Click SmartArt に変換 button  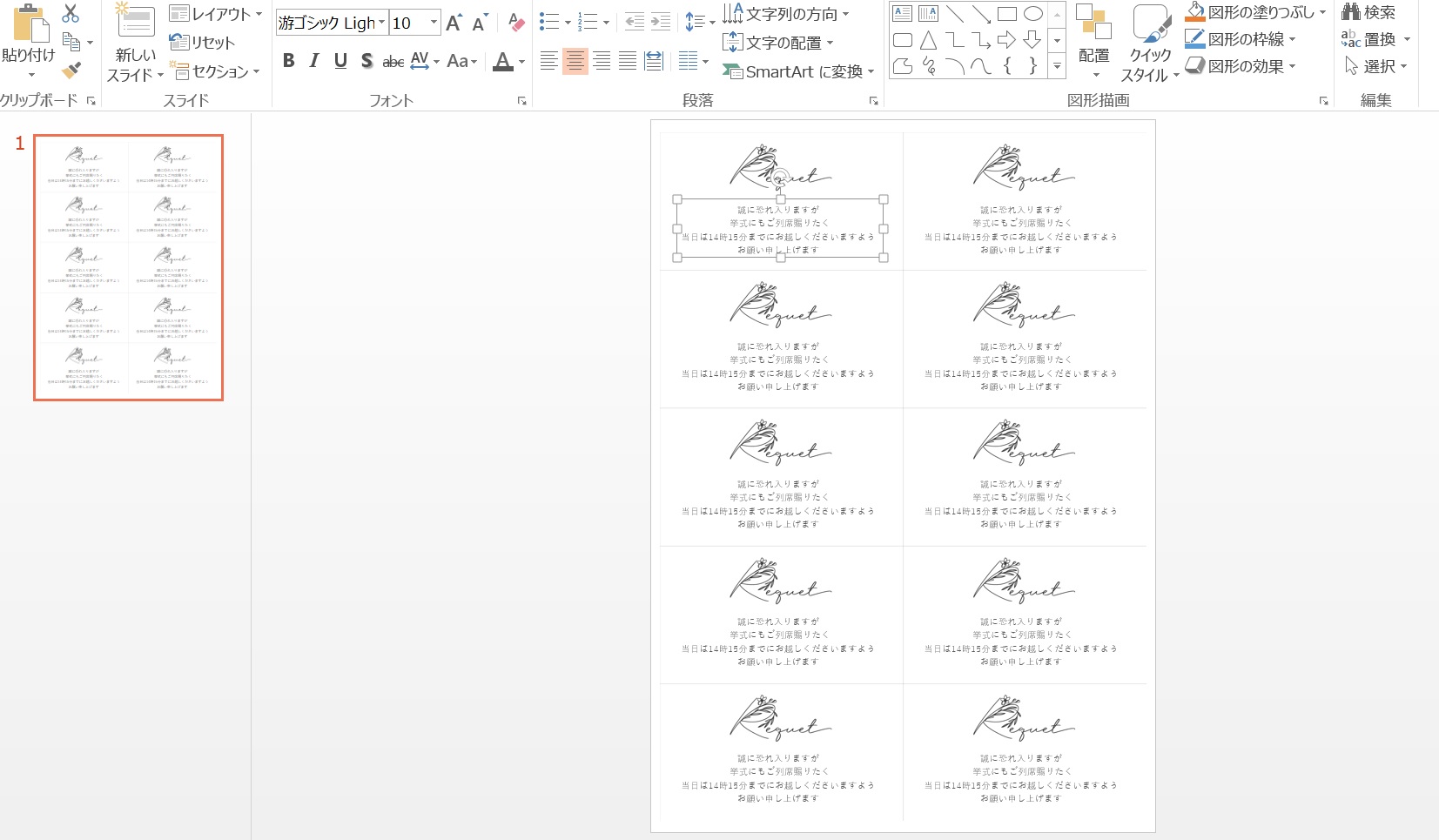coord(796,71)
